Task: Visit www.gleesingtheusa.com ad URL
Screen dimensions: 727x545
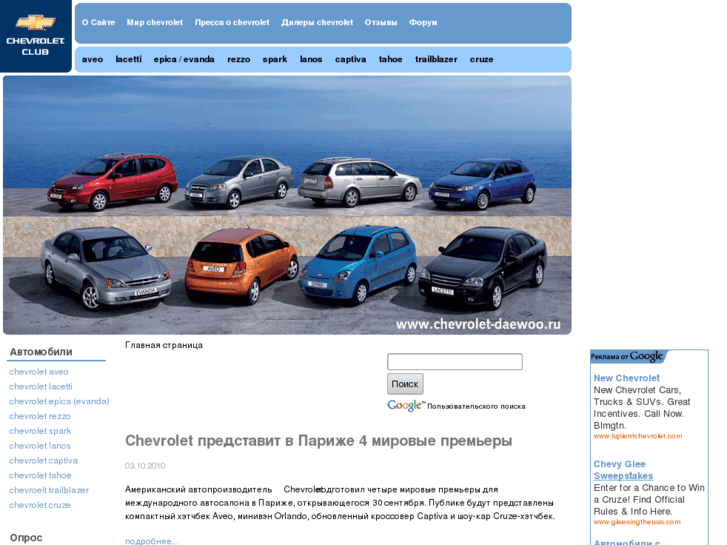Action: (x=637, y=522)
